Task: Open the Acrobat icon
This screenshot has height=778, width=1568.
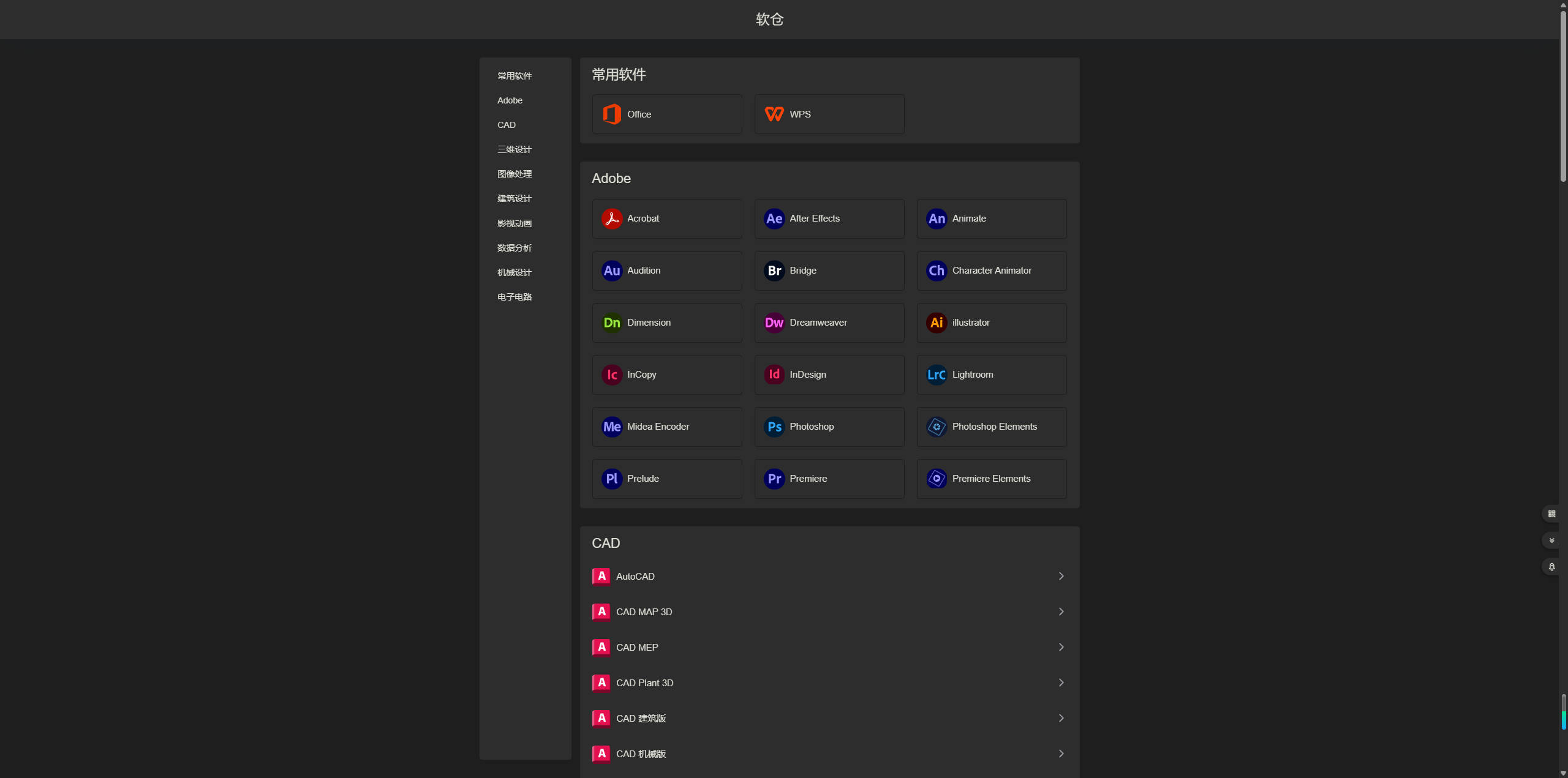Action: pos(611,219)
